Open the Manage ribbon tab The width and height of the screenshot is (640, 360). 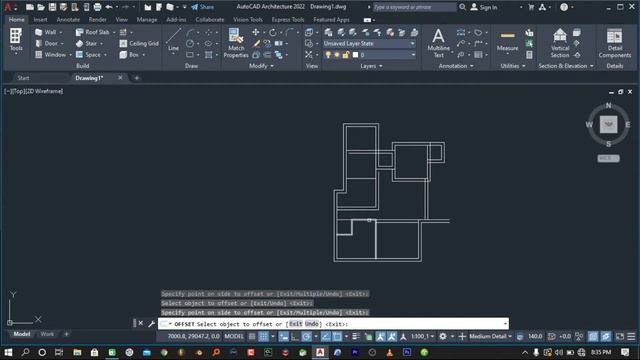[147, 20]
